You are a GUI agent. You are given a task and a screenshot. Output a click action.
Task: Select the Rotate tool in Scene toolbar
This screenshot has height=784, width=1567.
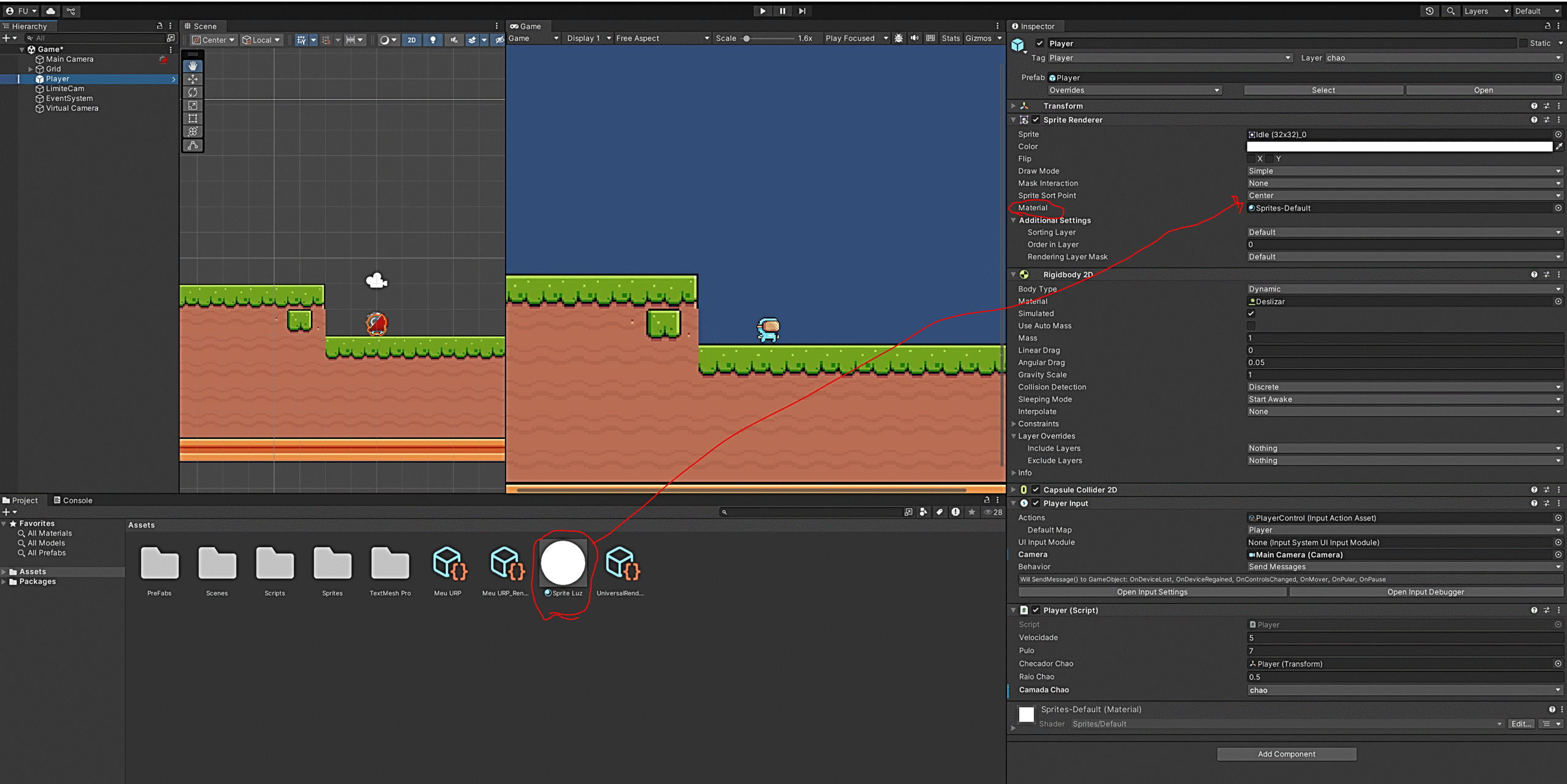pyautogui.click(x=193, y=92)
